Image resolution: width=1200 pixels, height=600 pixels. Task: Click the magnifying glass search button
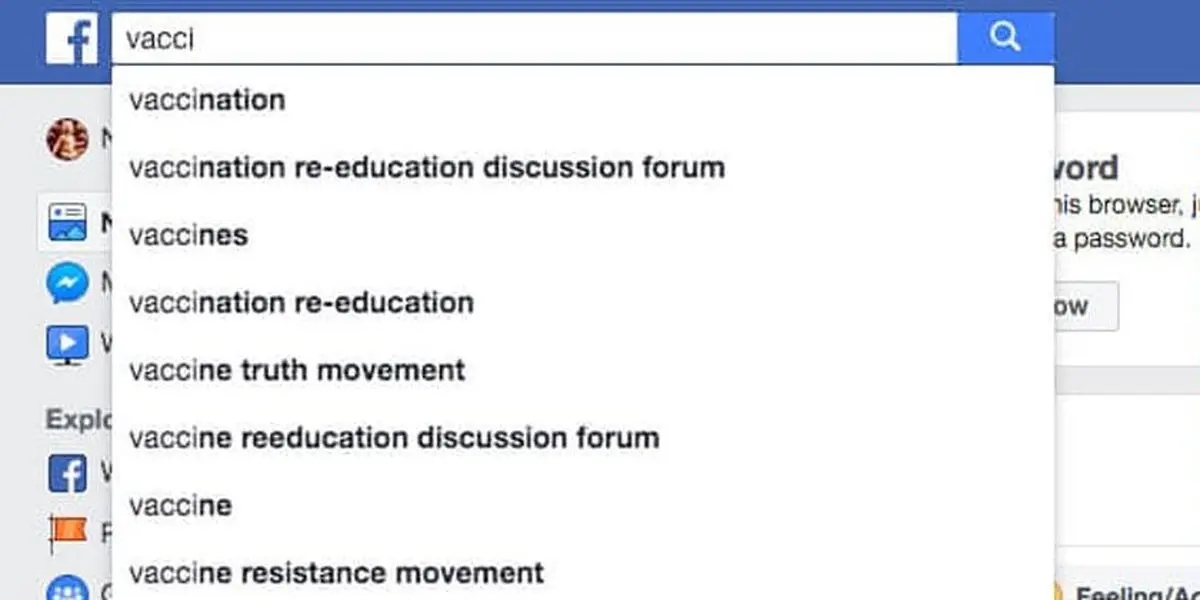click(x=1005, y=38)
